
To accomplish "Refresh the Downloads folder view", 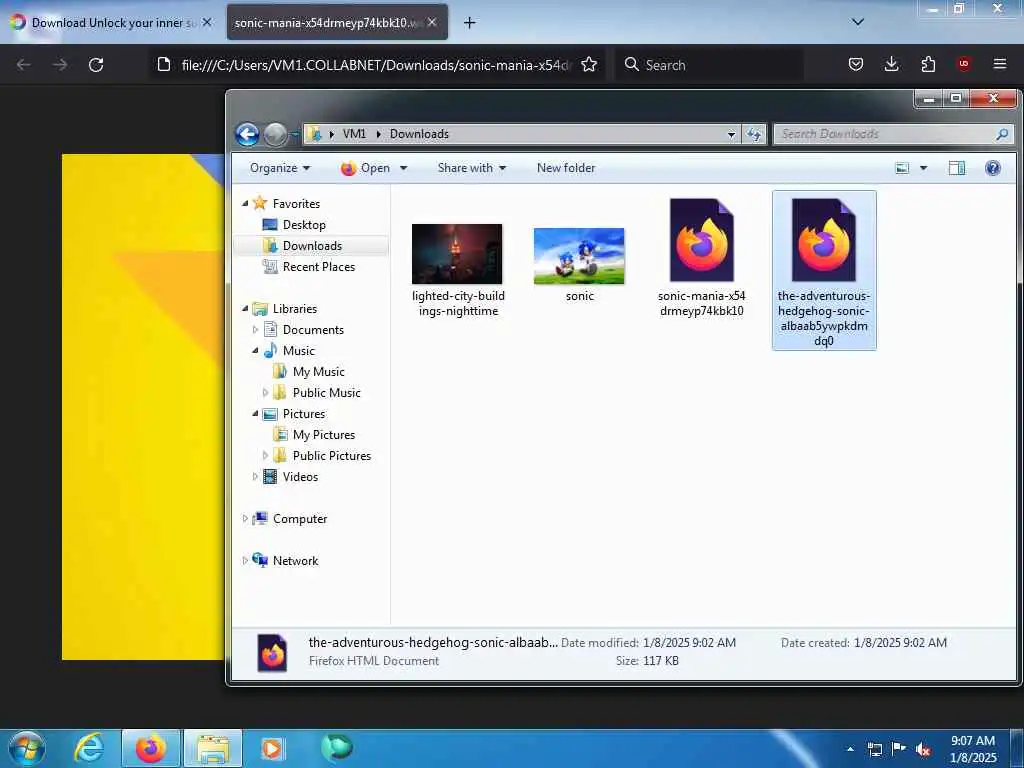I will [754, 135].
